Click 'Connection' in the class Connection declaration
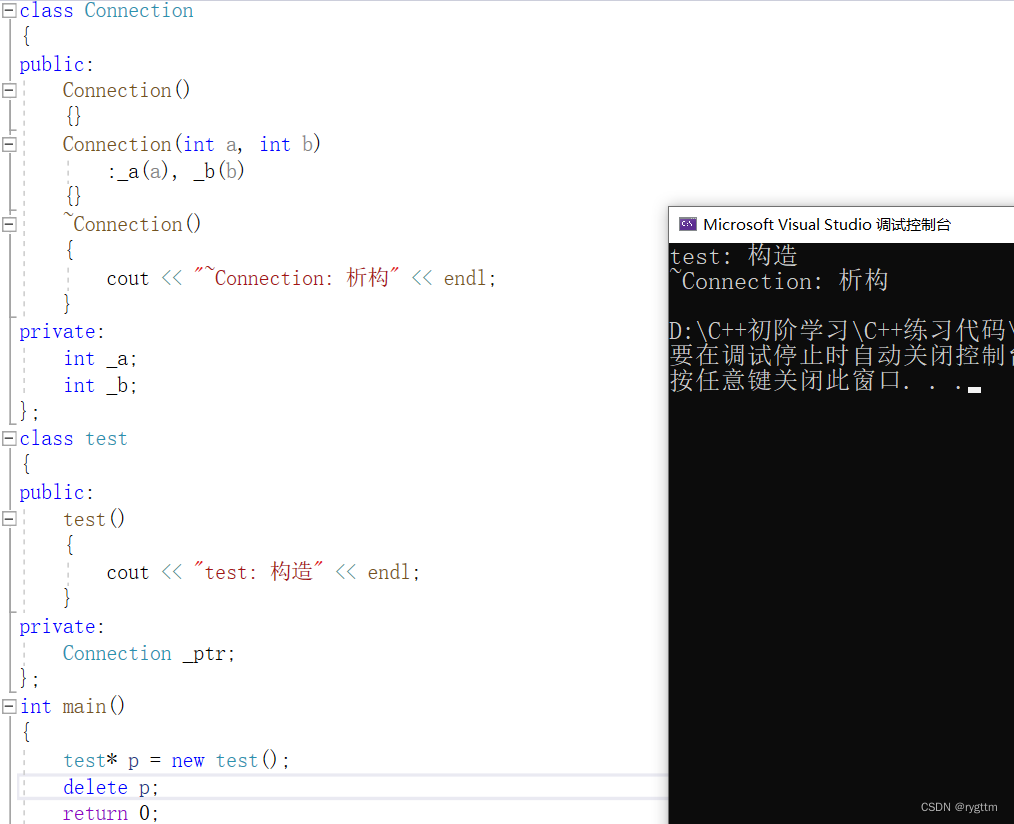 pyautogui.click(x=138, y=10)
